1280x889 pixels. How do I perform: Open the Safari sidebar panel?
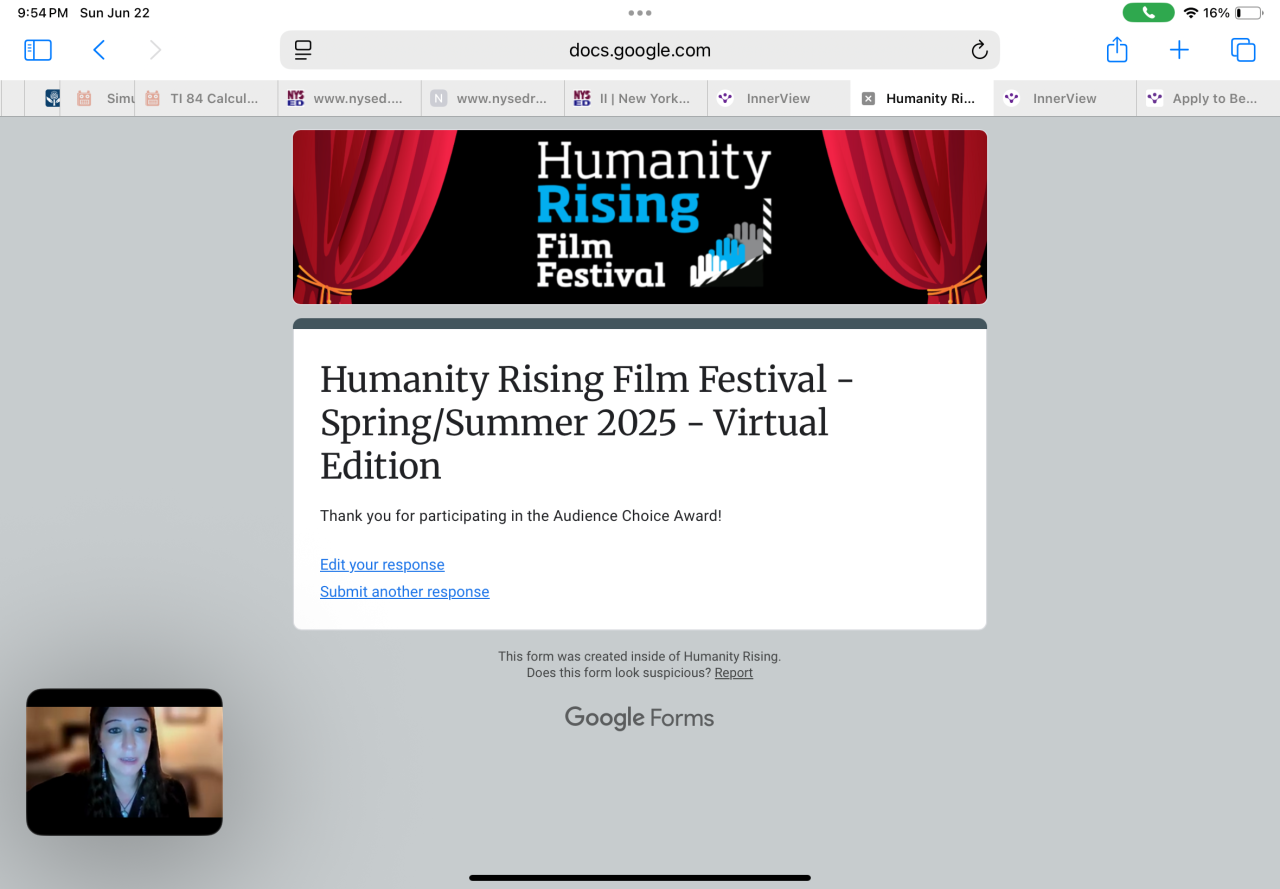tap(38, 50)
